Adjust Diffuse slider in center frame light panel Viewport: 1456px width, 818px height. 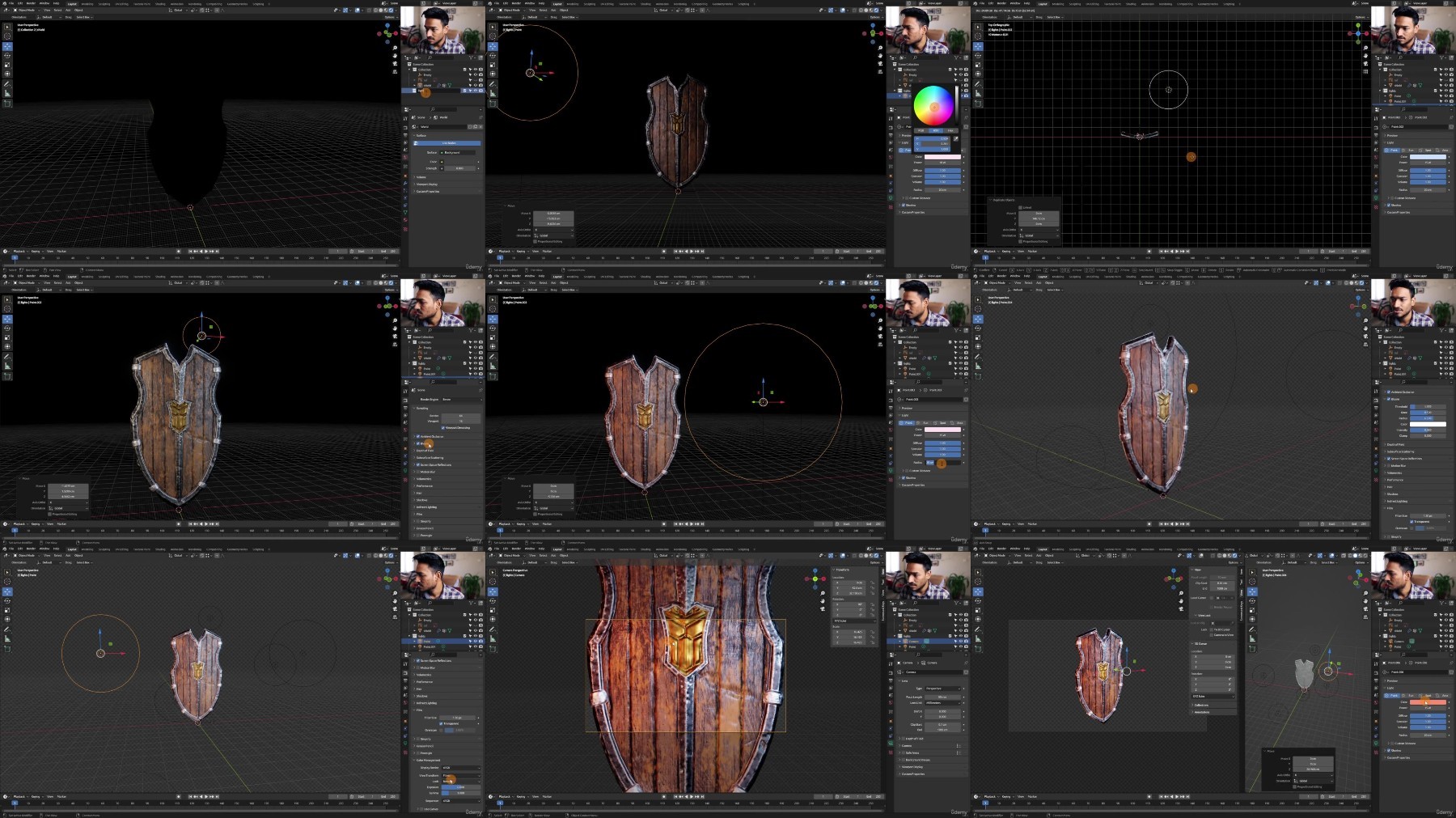point(942,443)
